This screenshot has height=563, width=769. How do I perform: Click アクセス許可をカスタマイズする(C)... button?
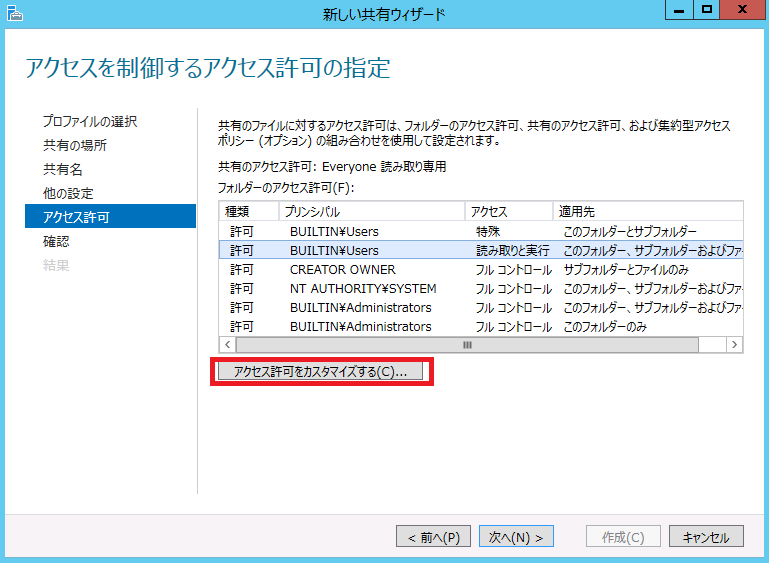pos(320,371)
